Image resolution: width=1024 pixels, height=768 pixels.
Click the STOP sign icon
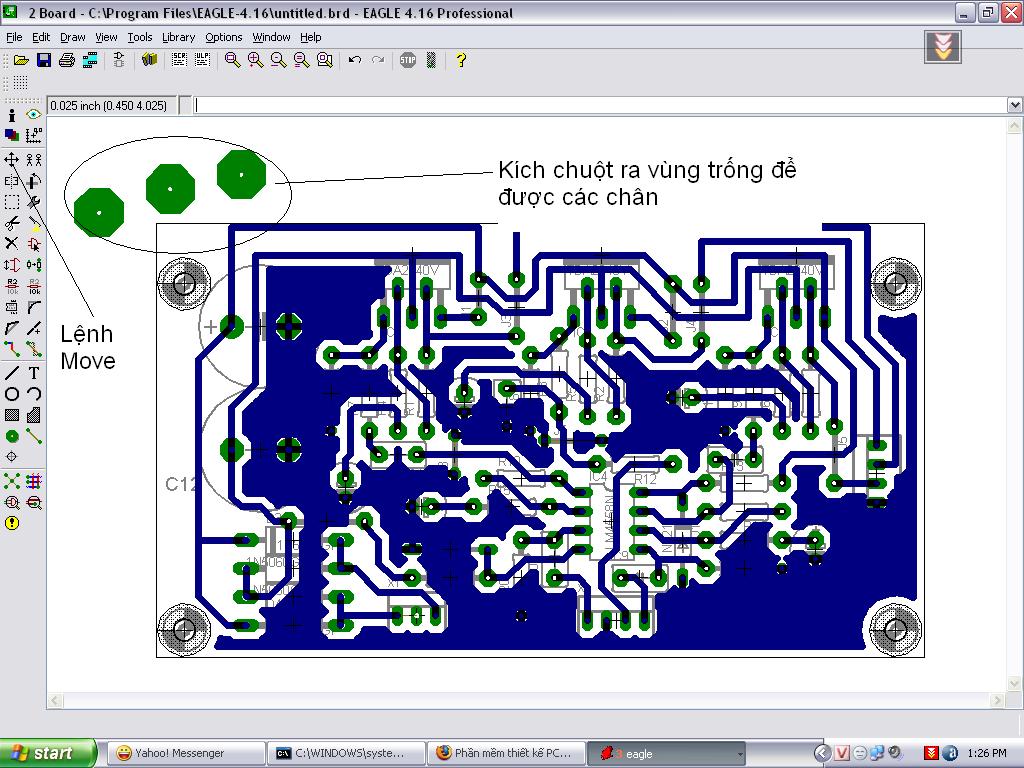click(408, 60)
